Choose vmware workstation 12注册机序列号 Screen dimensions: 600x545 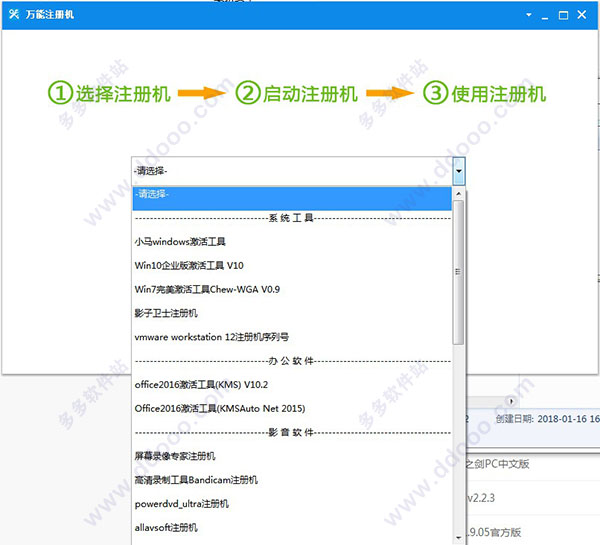pos(292,337)
